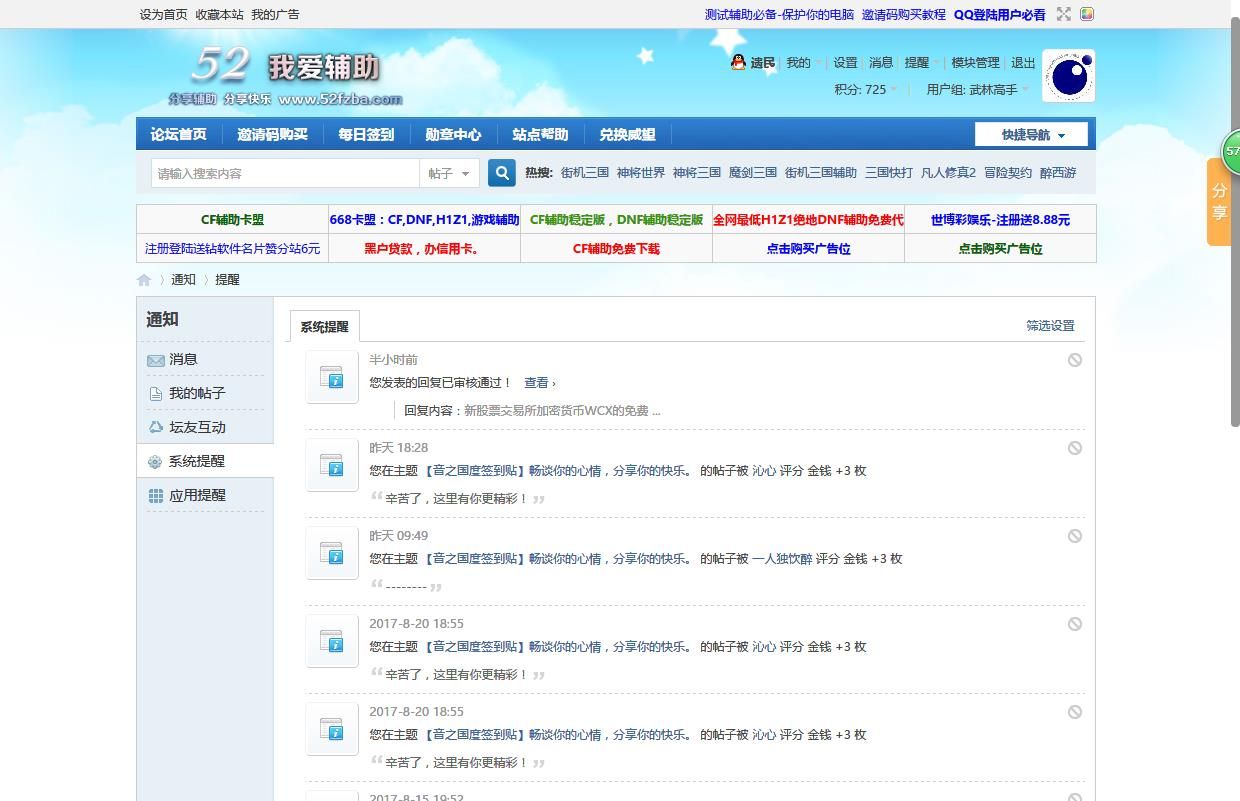Click the 筛选设置 filter settings link
1240x801 pixels.
pos(1050,326)
